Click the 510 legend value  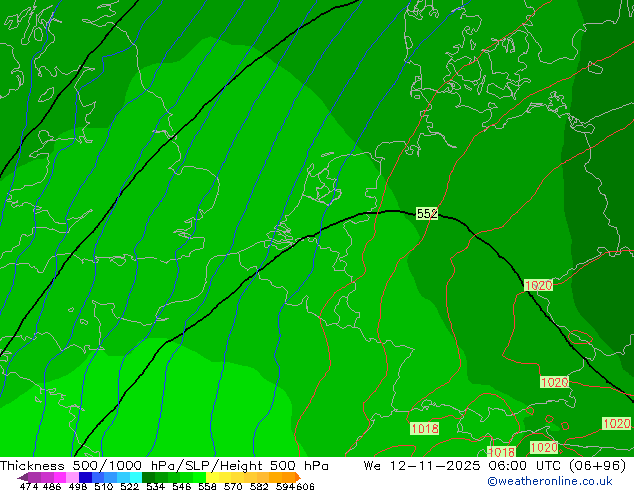pyautogui.click(x=104, y=486)
